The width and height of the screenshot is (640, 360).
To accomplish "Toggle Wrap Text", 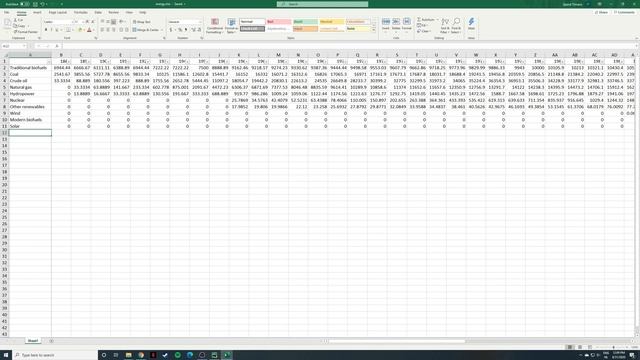I will coord(142,22).
